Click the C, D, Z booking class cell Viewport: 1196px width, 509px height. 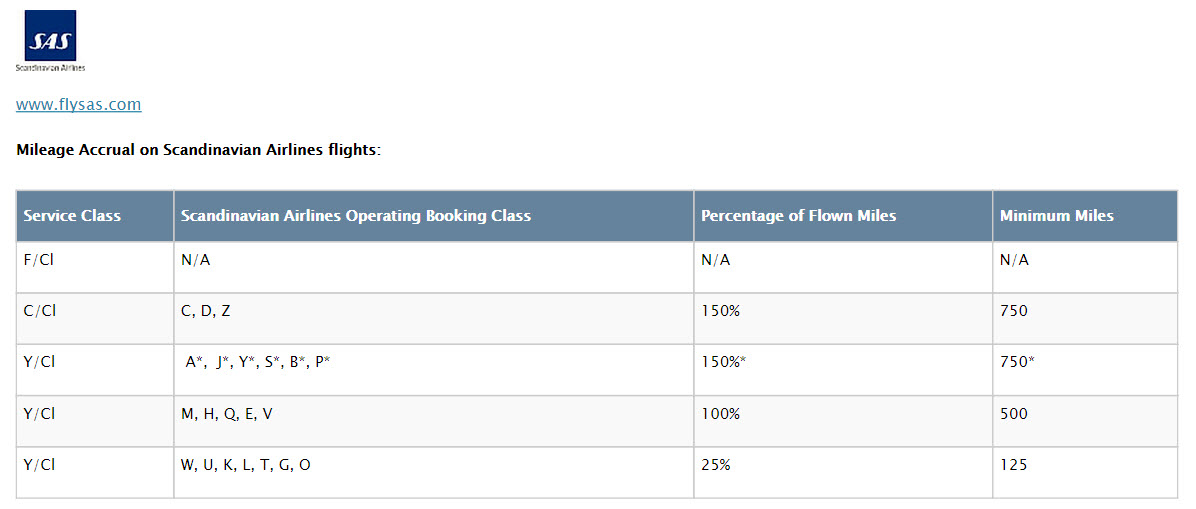(206, 311)
